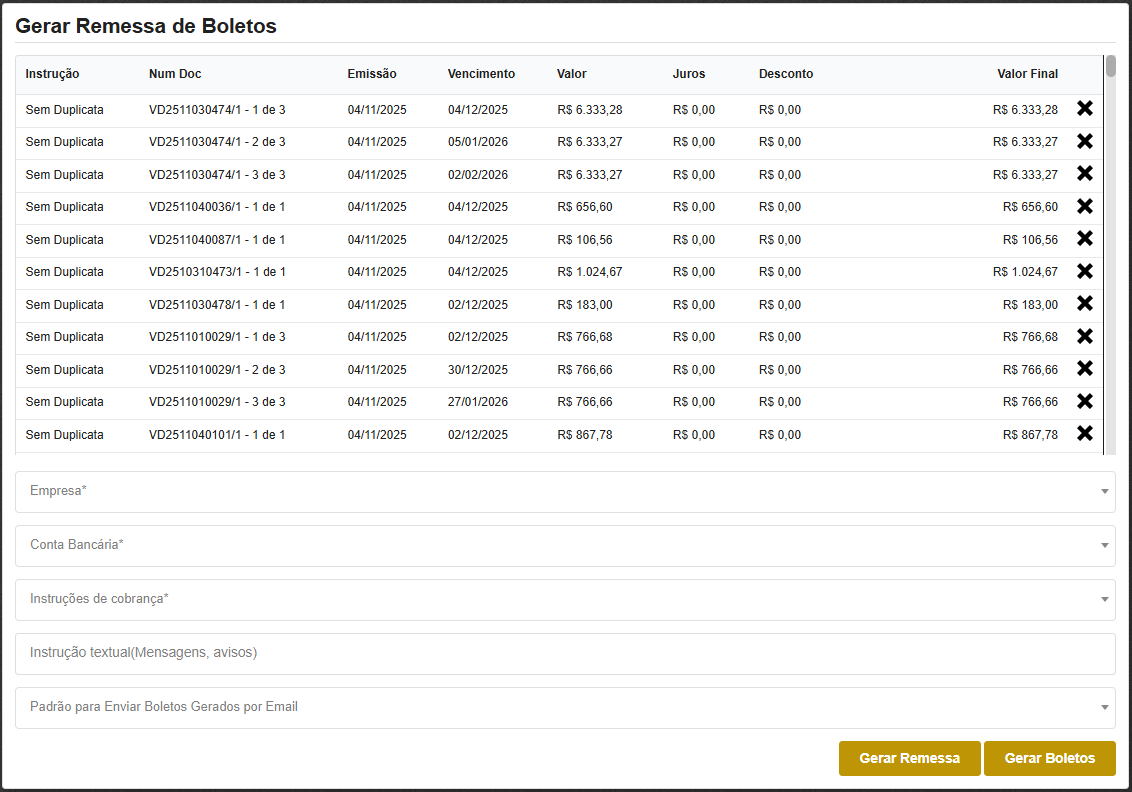Delete the VD2510310473/1 boleto entry
The height and width of the screenshot is (792, 1132).
[1084, 271]
